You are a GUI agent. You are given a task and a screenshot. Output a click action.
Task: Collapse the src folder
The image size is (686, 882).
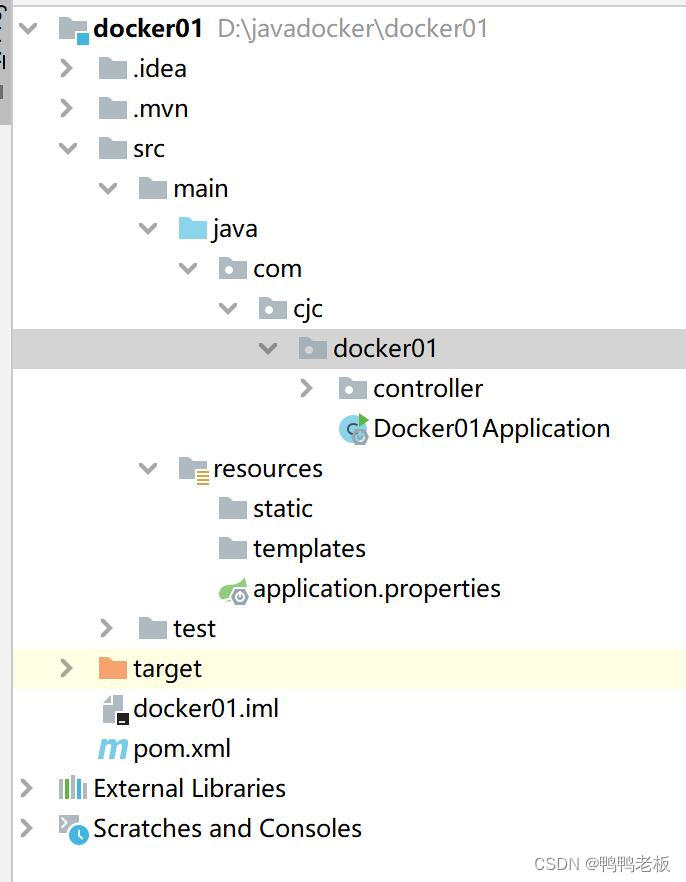67,148
